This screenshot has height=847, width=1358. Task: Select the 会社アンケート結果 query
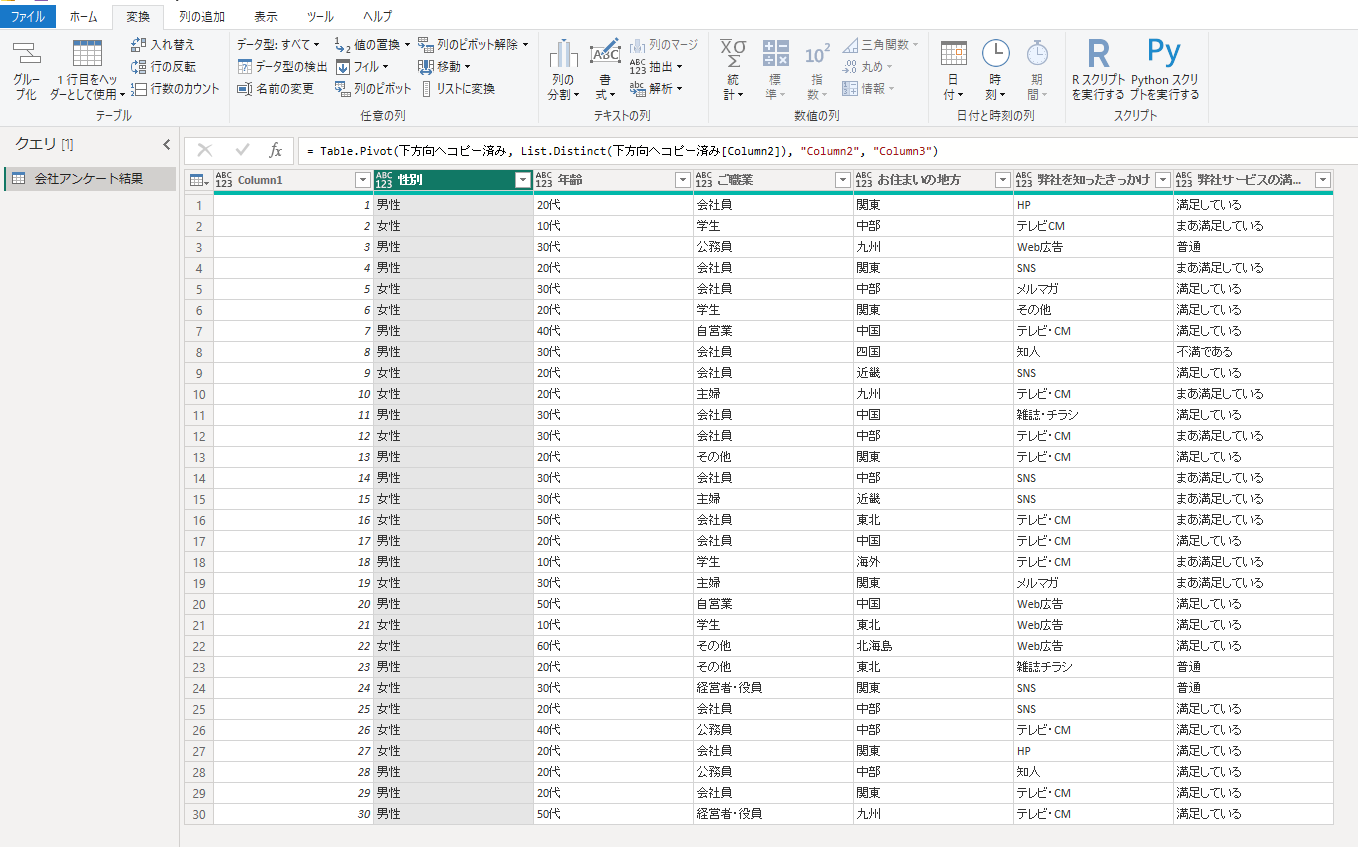88,179
